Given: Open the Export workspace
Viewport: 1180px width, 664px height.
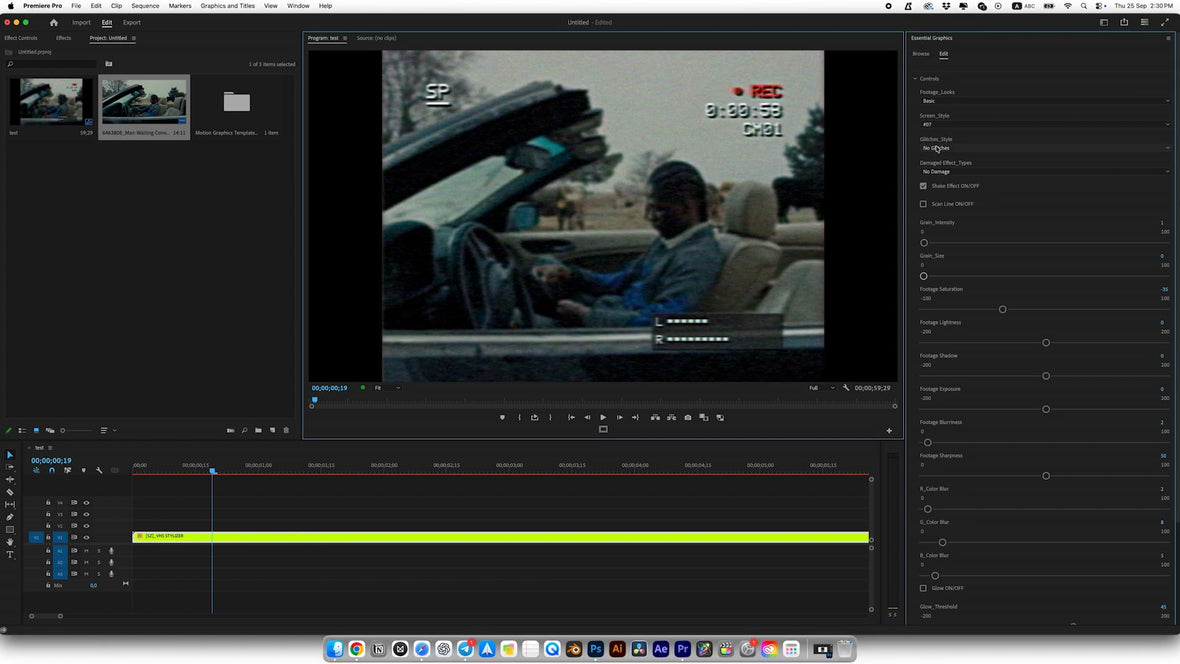Looking at the screenshot, I should tap(132, 22).
